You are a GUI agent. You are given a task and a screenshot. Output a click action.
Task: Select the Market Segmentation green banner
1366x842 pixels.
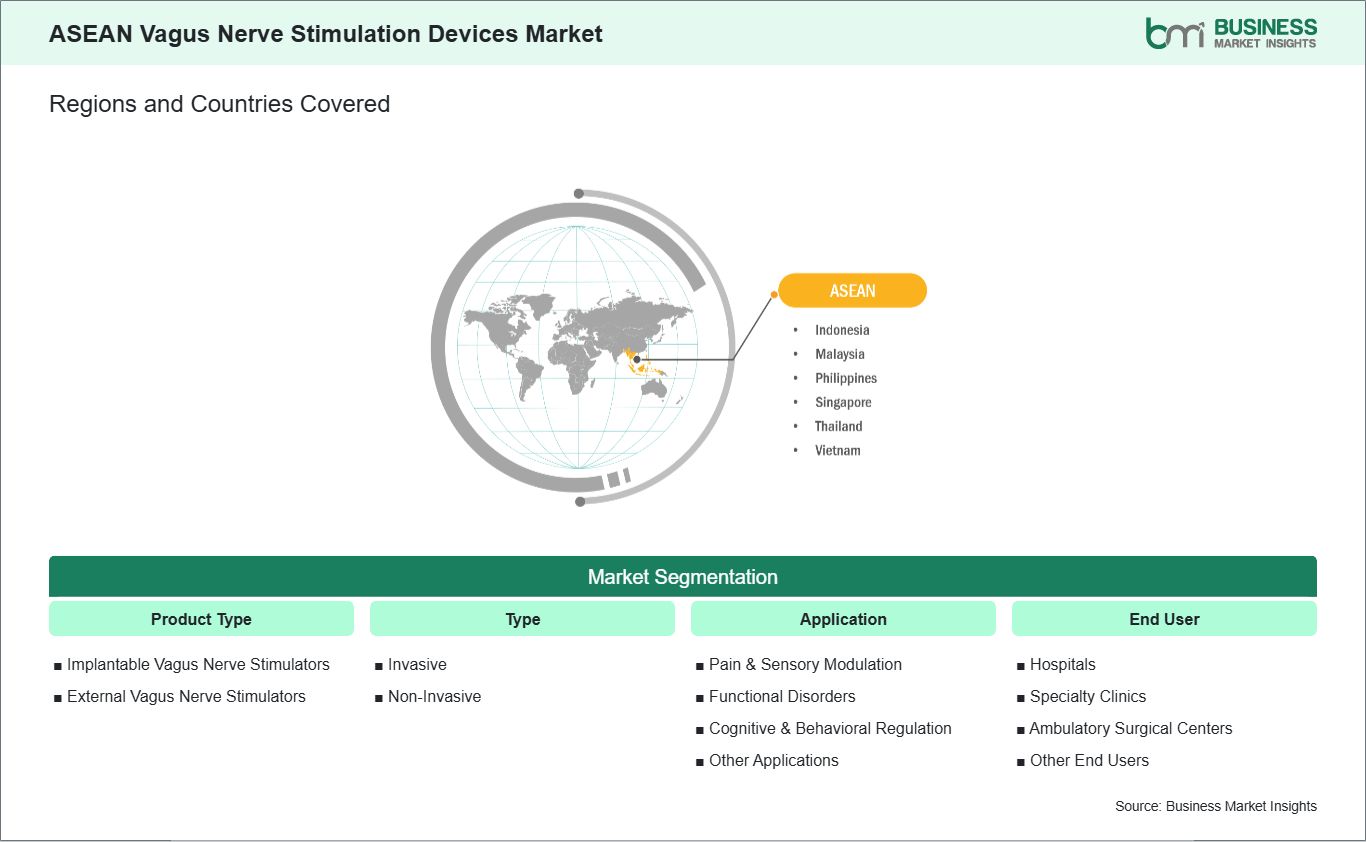coord(683,577)
